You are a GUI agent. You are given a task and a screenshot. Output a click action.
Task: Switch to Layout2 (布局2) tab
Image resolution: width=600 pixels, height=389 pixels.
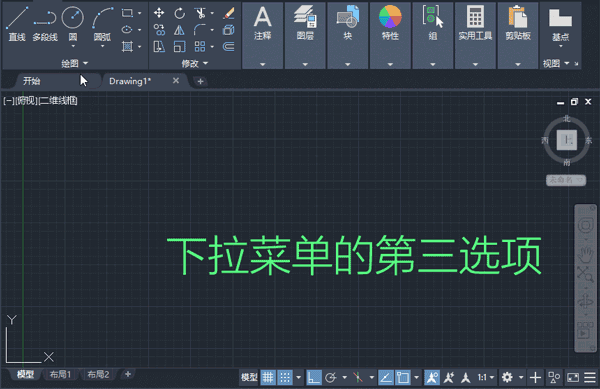point(98,374)
